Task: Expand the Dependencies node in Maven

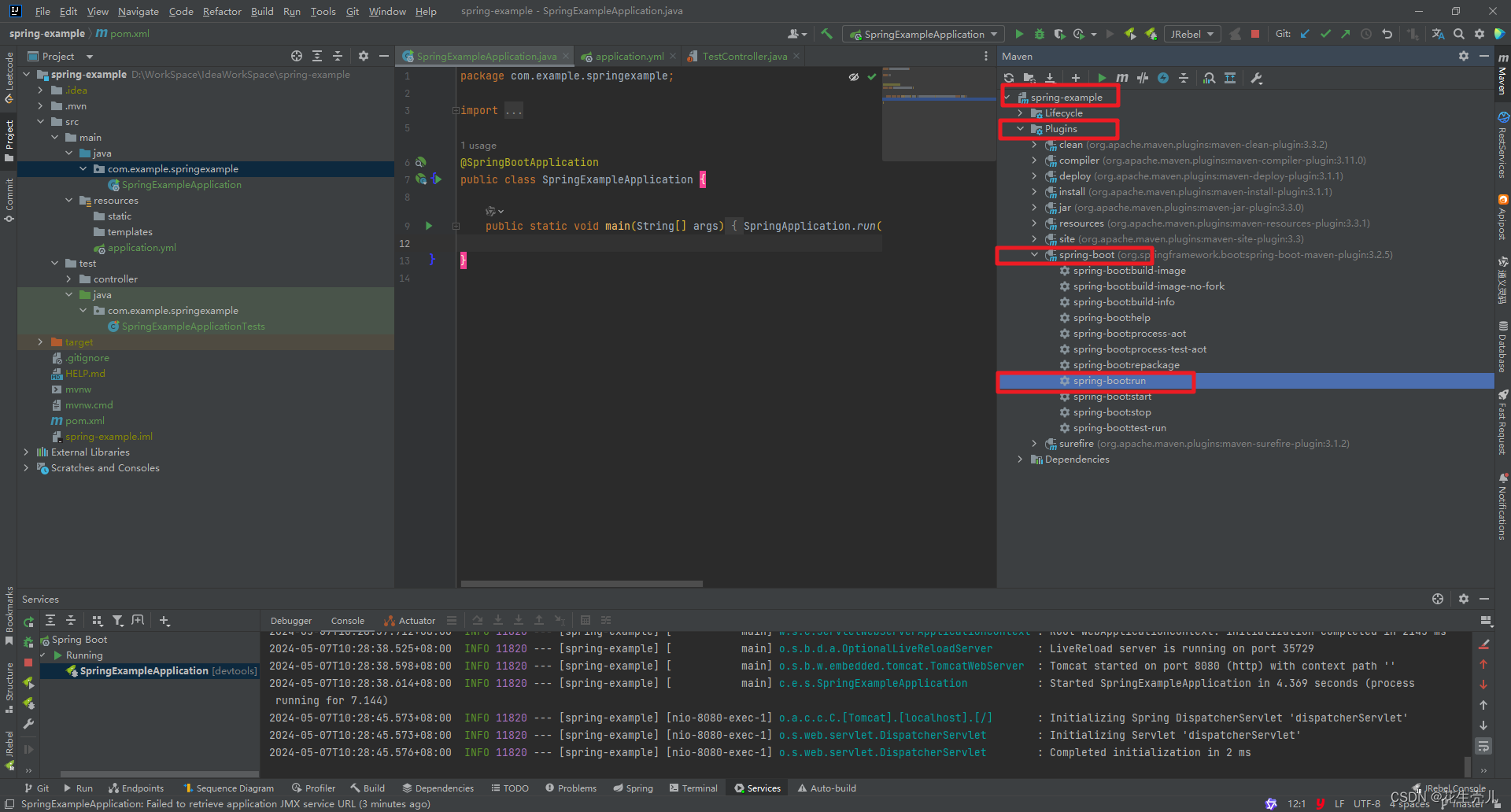Action: 1021,459
